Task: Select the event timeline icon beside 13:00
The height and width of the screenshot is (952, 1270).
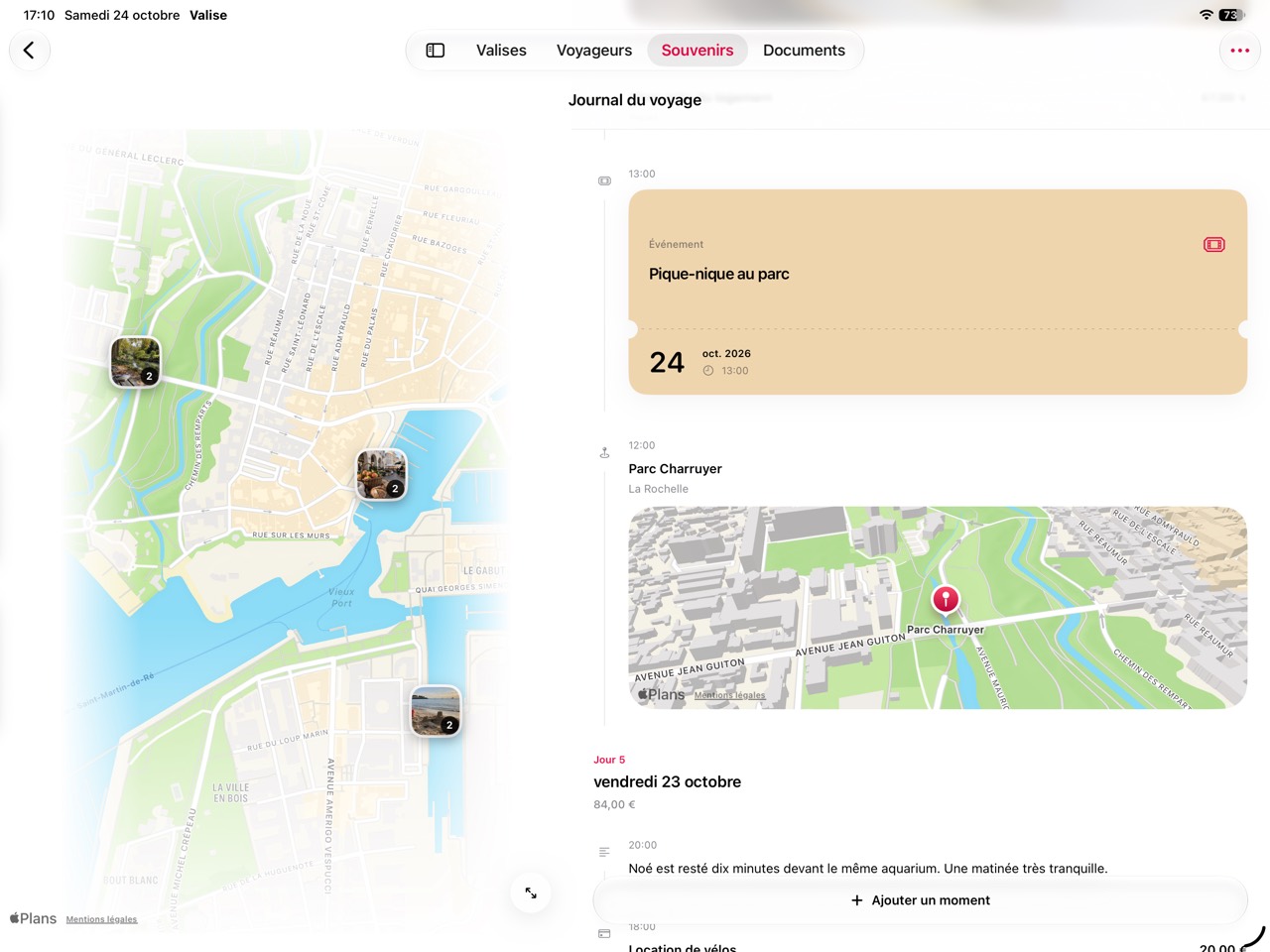Action: coord(604,181)
